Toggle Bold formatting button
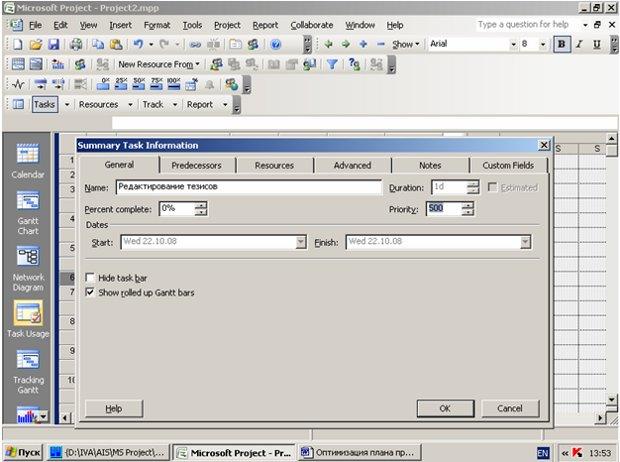This screenshot has width=620, height=462. pos(561,44)
